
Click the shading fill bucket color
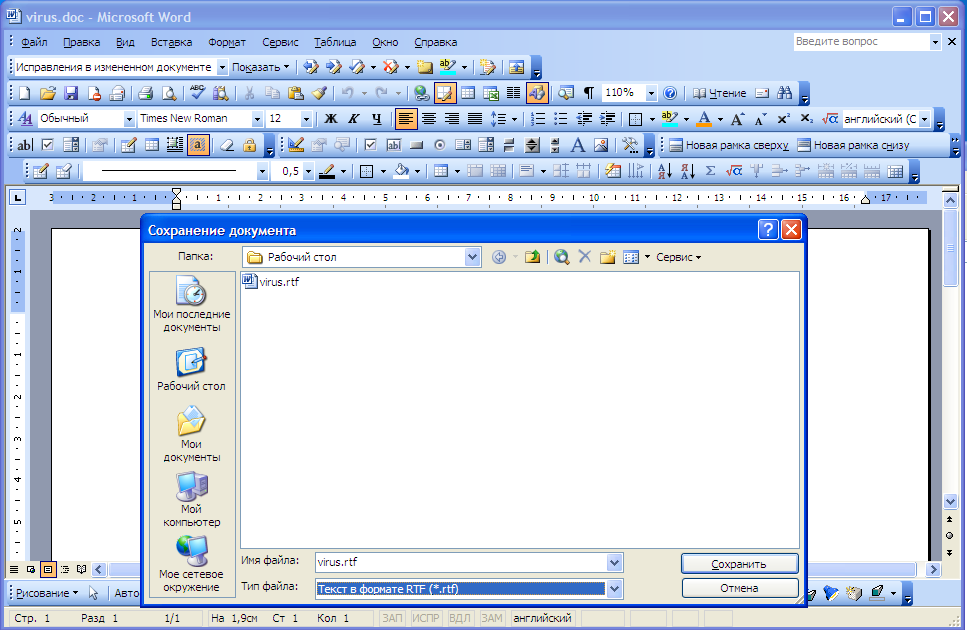pos(401,171)
